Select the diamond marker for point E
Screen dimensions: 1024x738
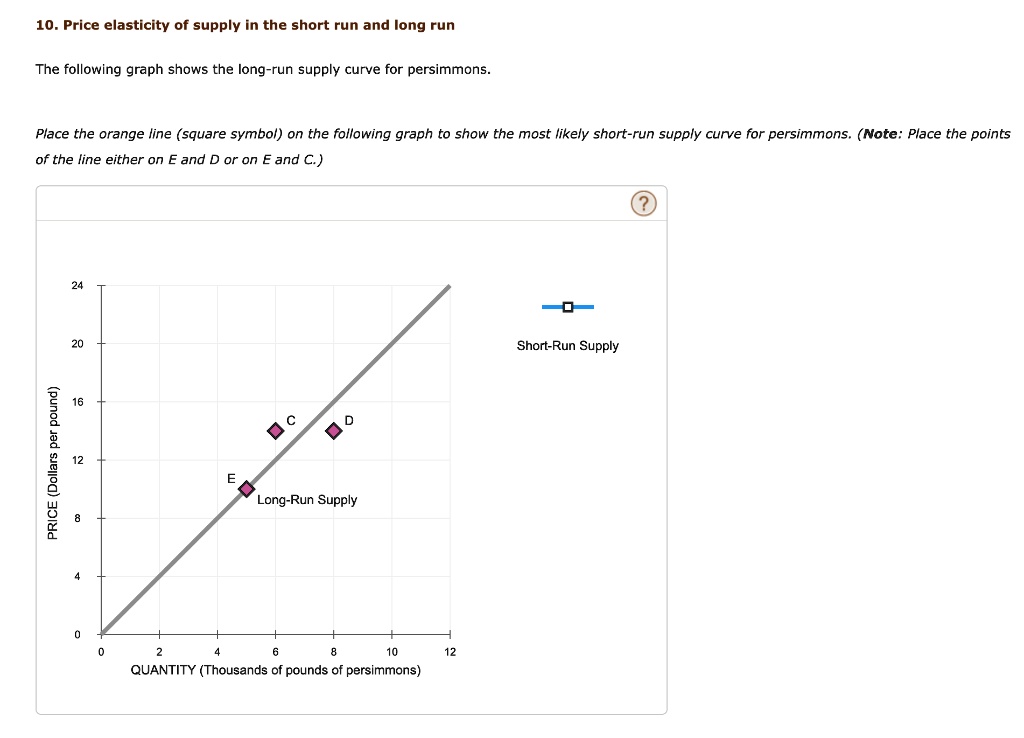[245, 489]
